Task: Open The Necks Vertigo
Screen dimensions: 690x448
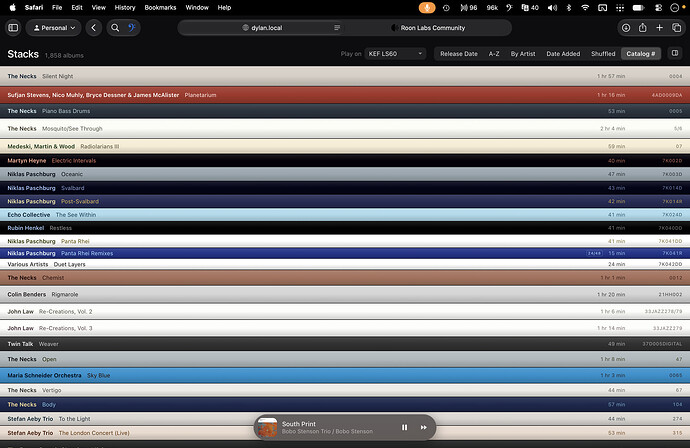Action: click(345, 390)
